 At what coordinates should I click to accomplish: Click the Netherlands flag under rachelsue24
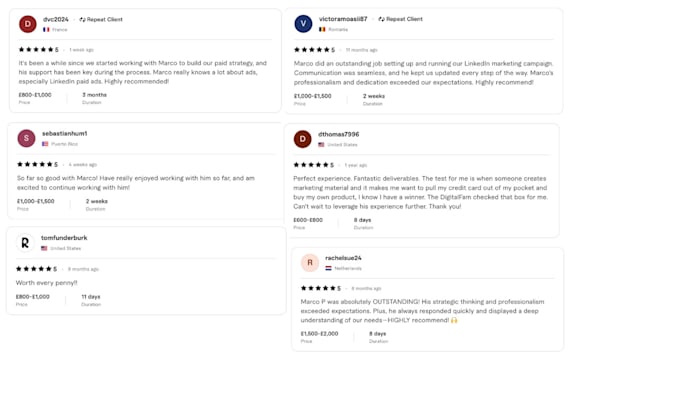(329, 268)
